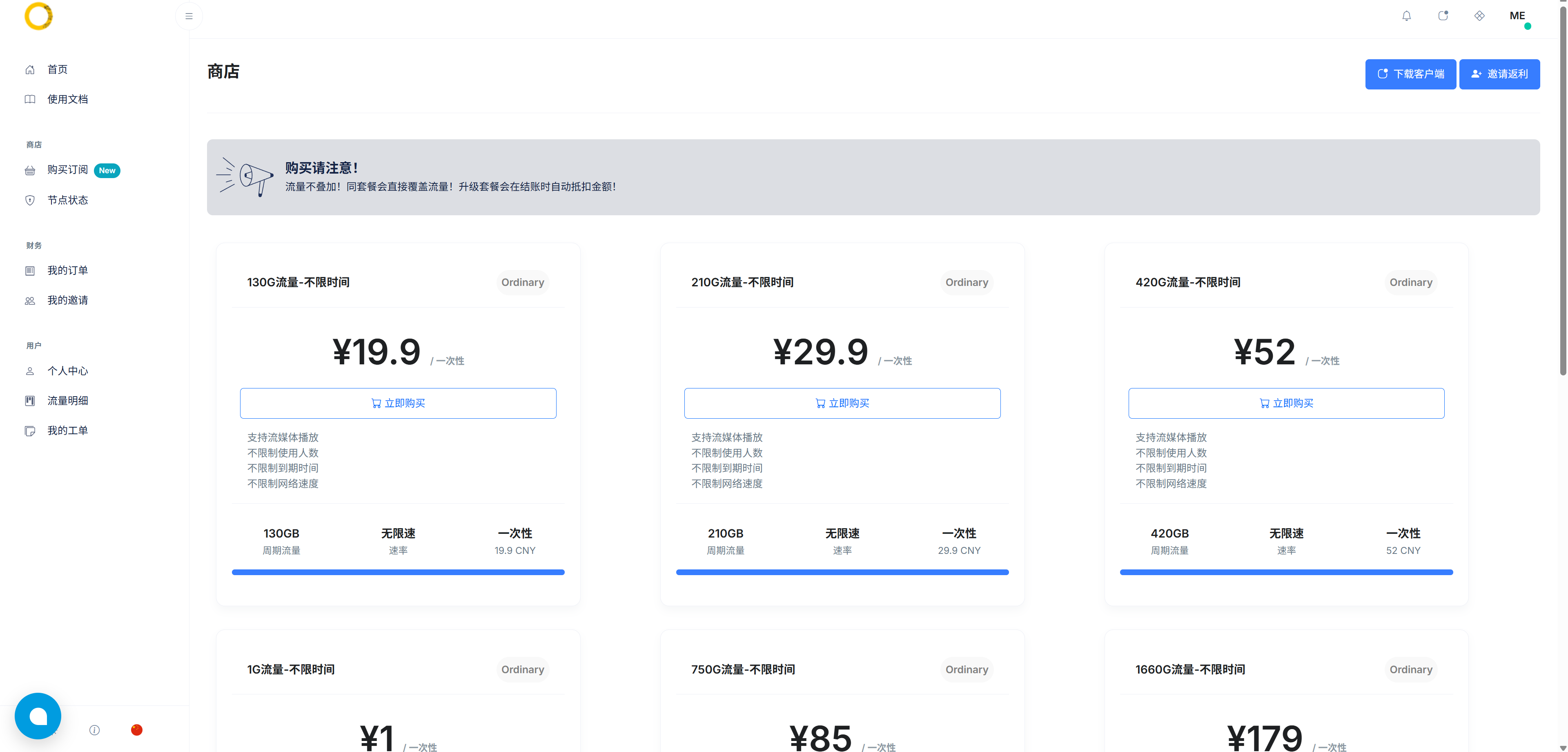Image resolution: width=1568 pixels, height=752 pixels.
Task: Click the China flag language icon
Action: 136,730
